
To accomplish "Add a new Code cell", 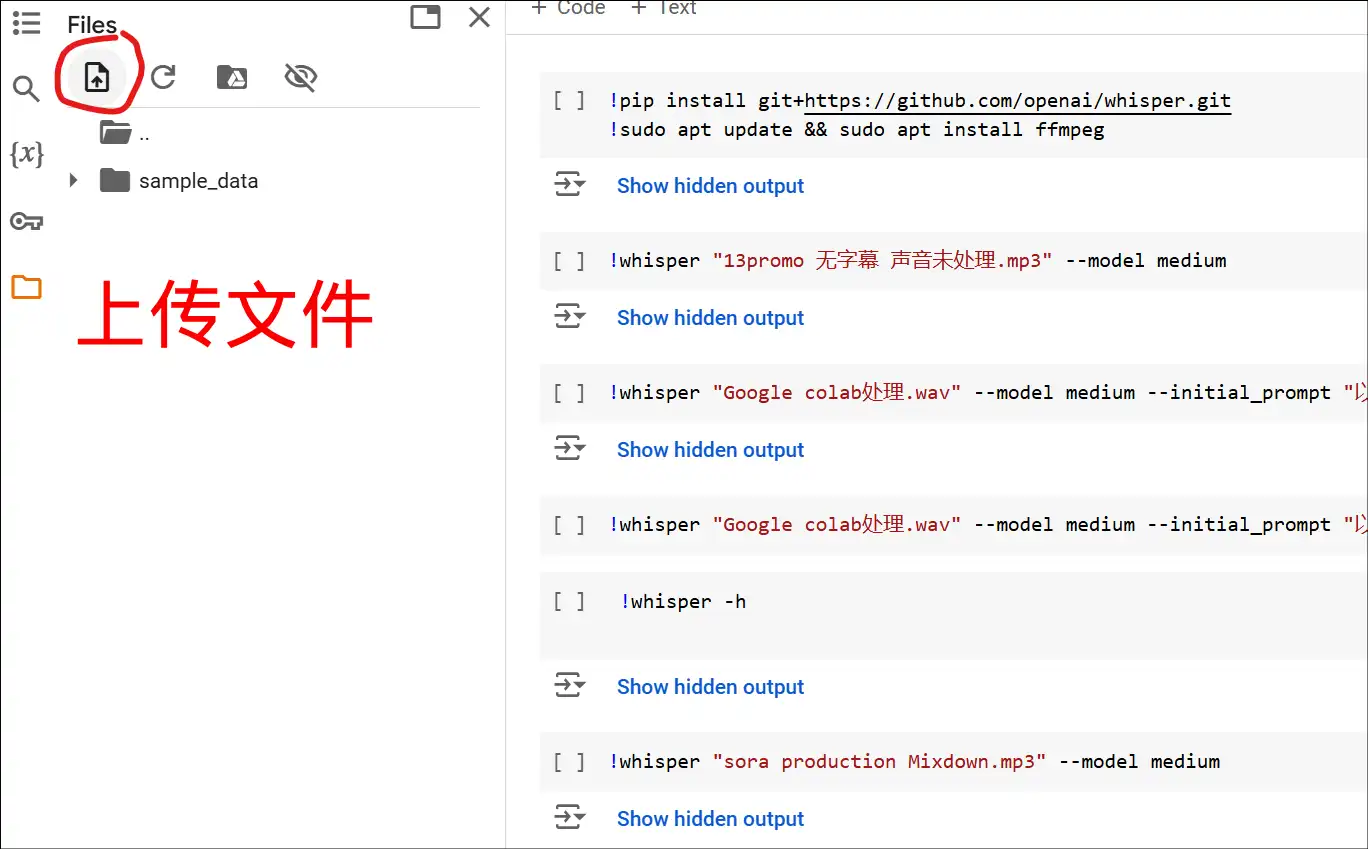I will (568, 8).
